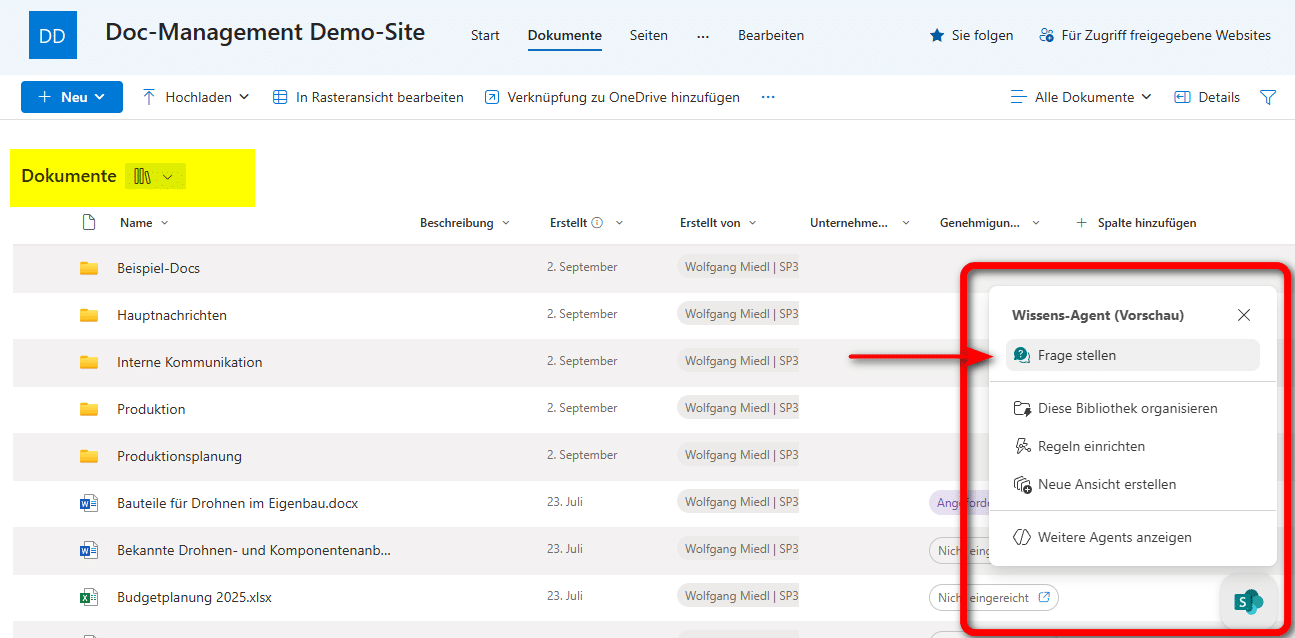The height and width of the screenshot is (638, 1295).
Task: Click the 'Verknüpfung zu OneDrive hinzufügen' link icon
Action: pos(490,97)
